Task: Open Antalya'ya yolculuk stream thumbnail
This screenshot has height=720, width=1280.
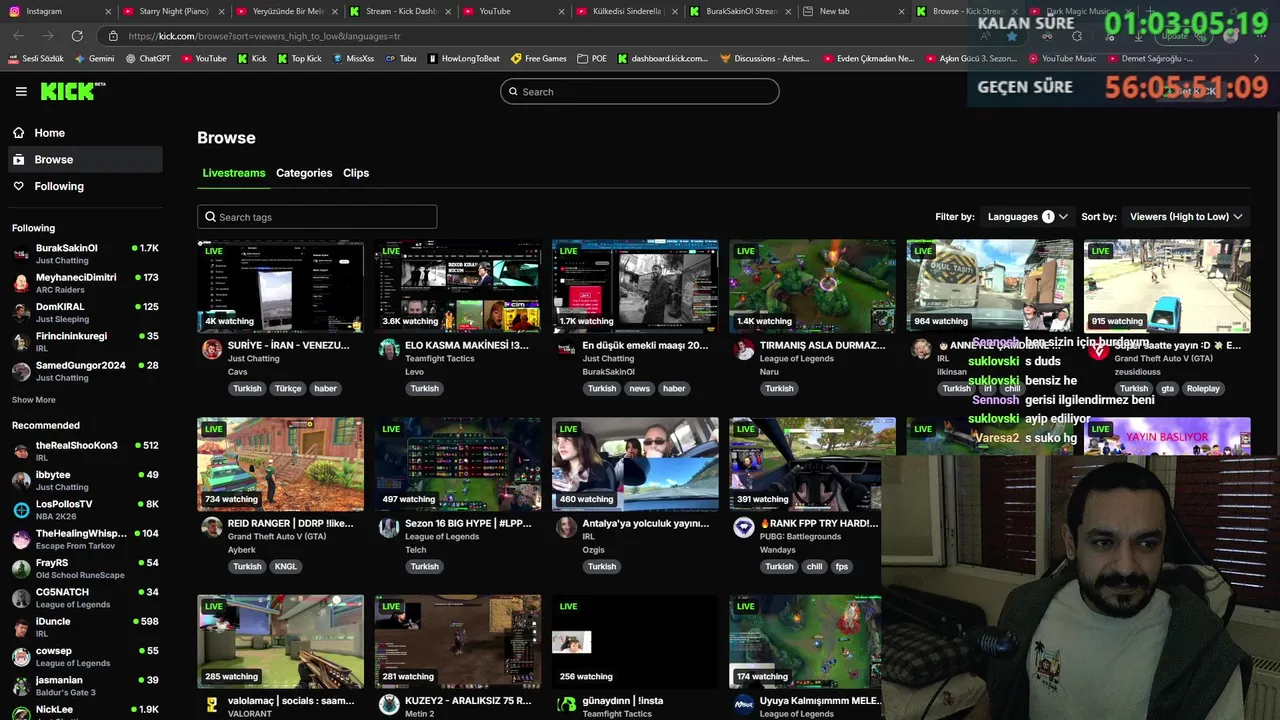Action: tap(635, 464)
